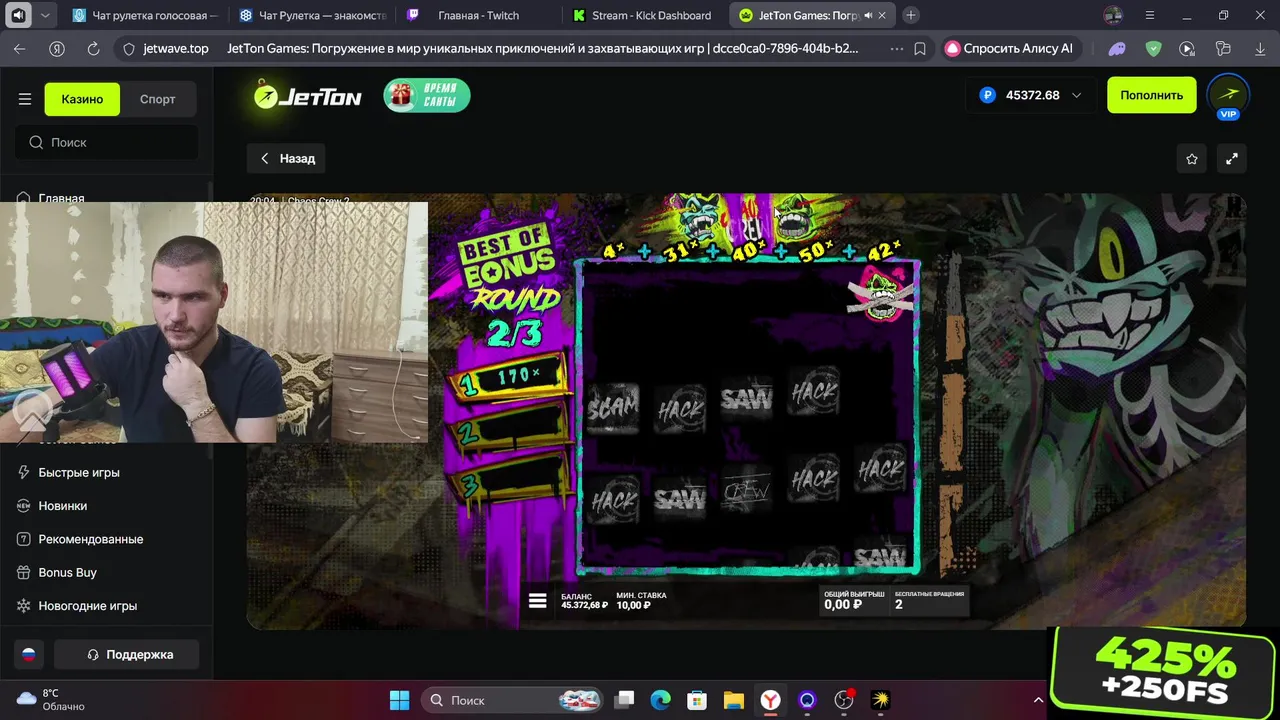Switch to Чат Рулетка — знакомства tab

click(313, 16)
